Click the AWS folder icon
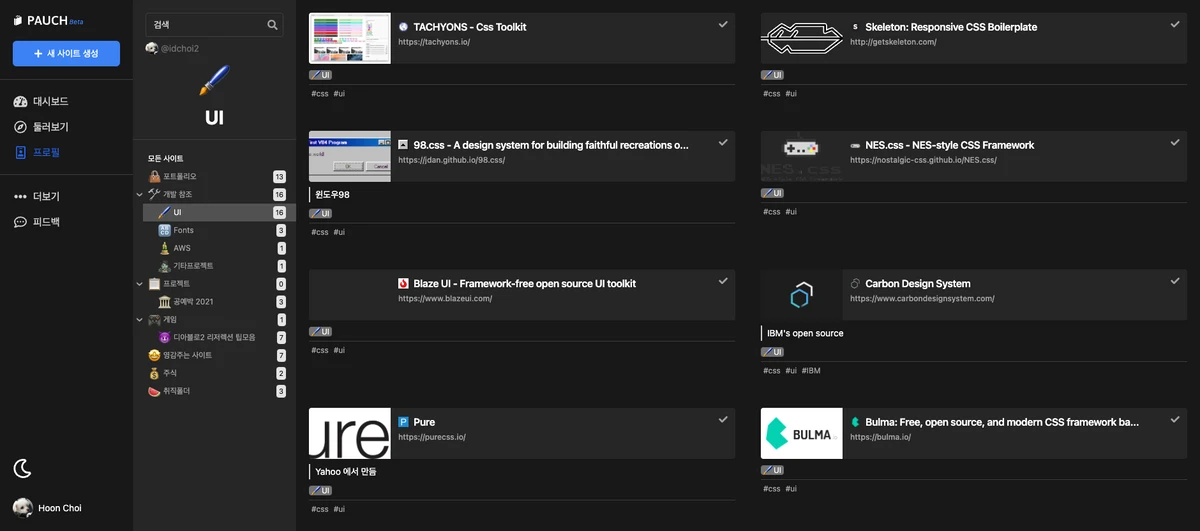The image size is (1200, 531). (x=164, y=248)
